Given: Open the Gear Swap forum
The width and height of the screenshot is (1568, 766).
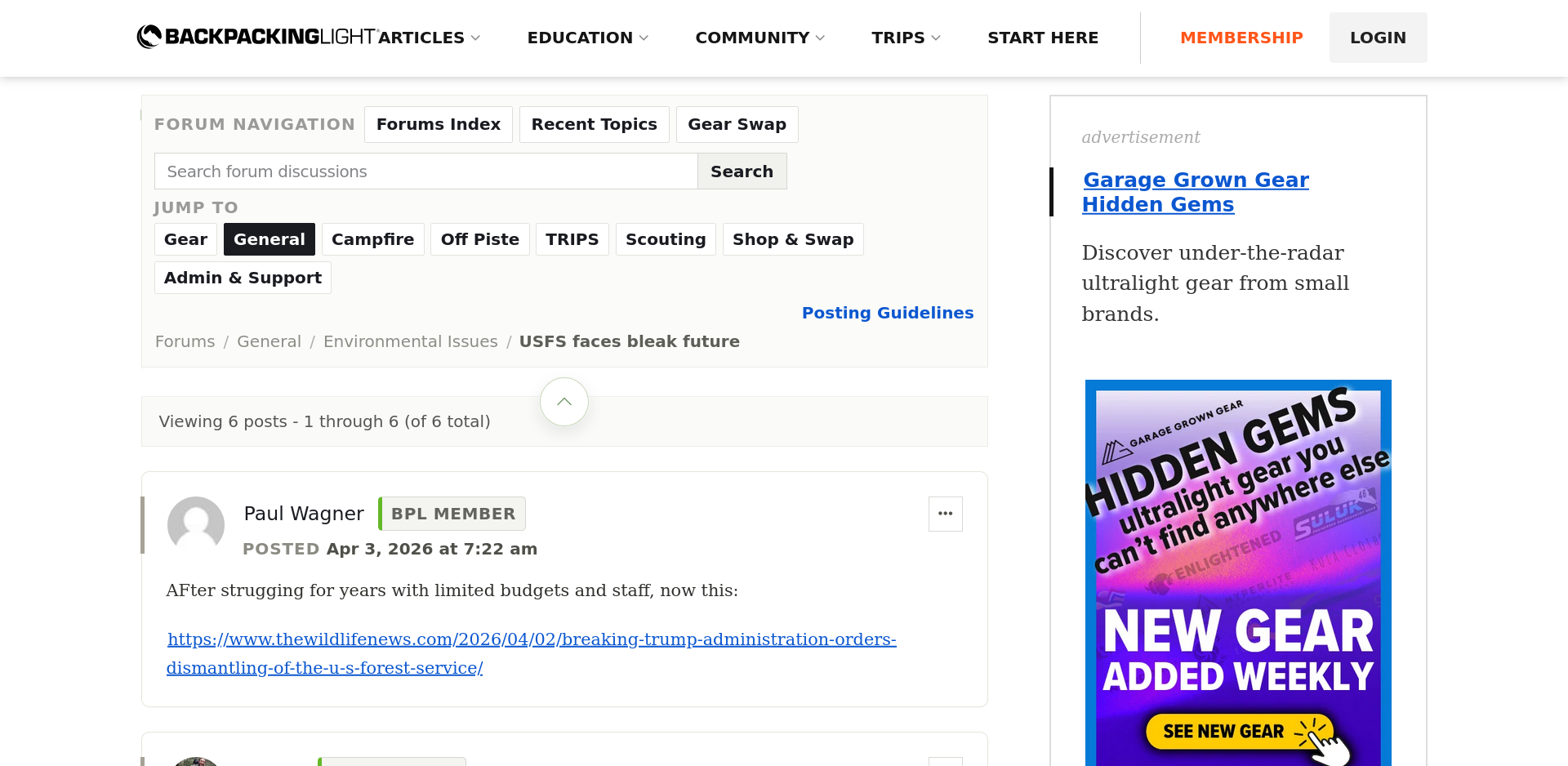Looking at the screenshot, I should click(x=737, y=124).
